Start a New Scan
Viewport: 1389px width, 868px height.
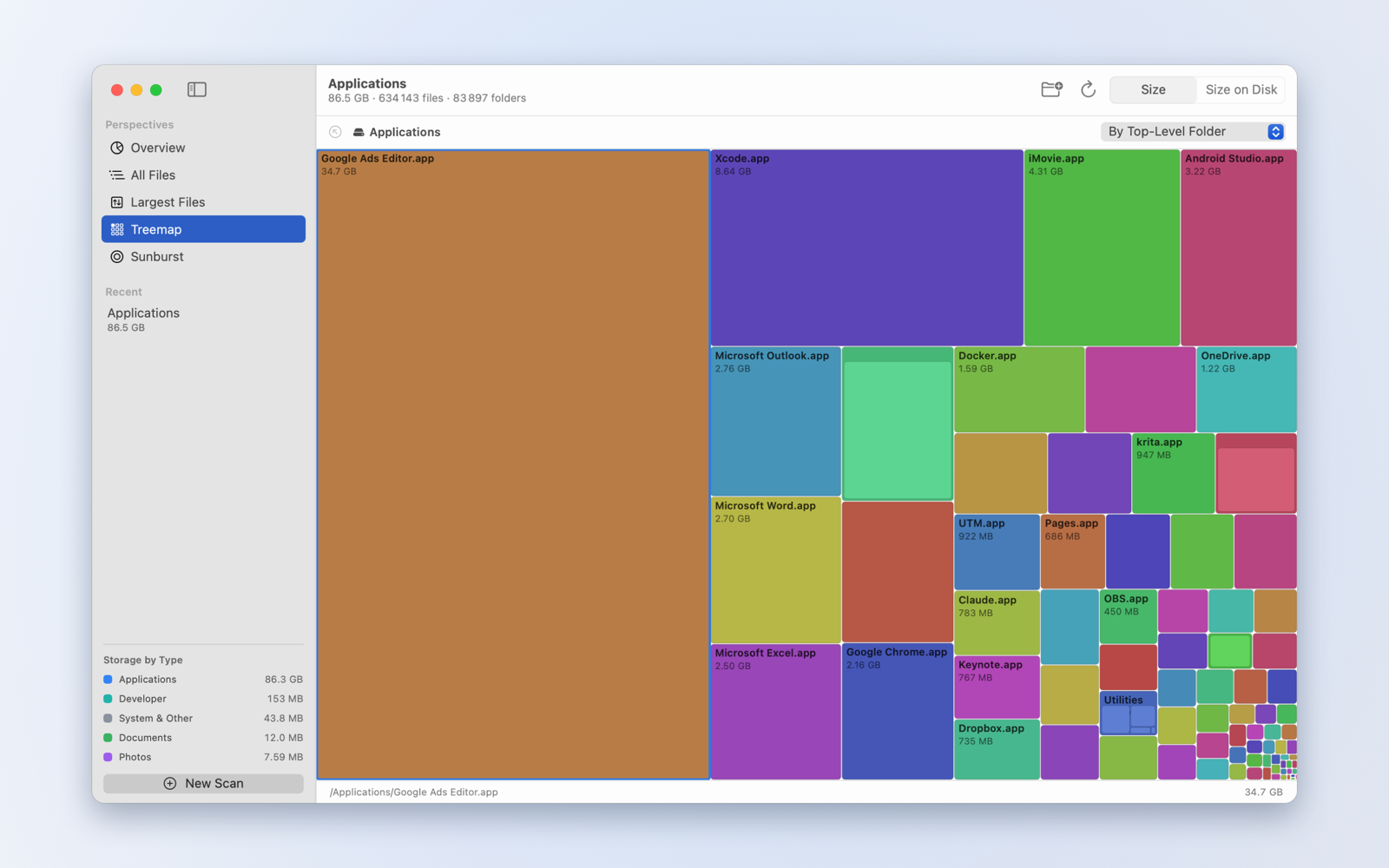click(x=203, y=783)
